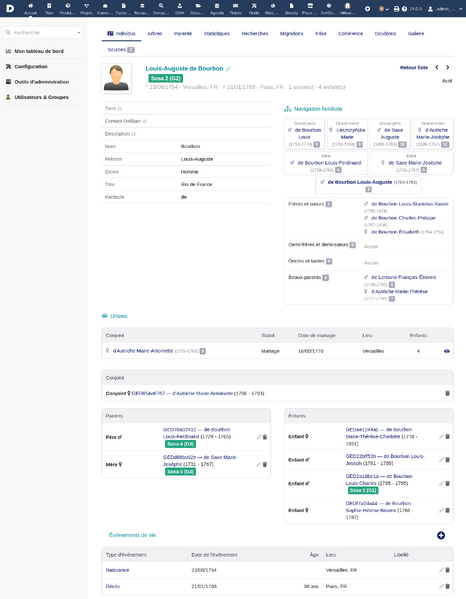The height and width of the screenshot is (599, 466).
Task: Open sister de Bourbon Élisabeth link
Action: (395, 232)
